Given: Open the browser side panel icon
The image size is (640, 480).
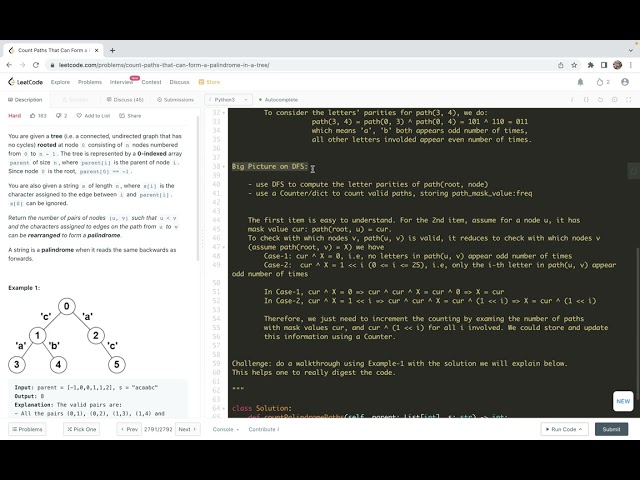Looking at the screenshot, I should [x=604, y=65].
